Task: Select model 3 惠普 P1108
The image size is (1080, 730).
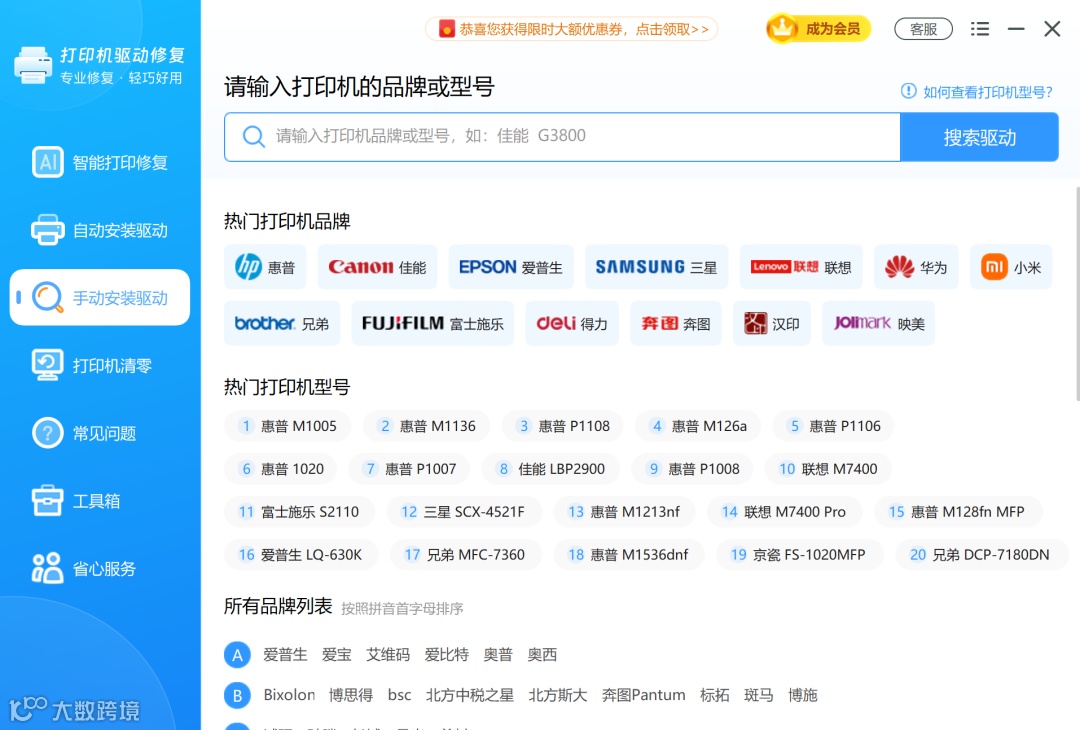Action: (563, 426)
